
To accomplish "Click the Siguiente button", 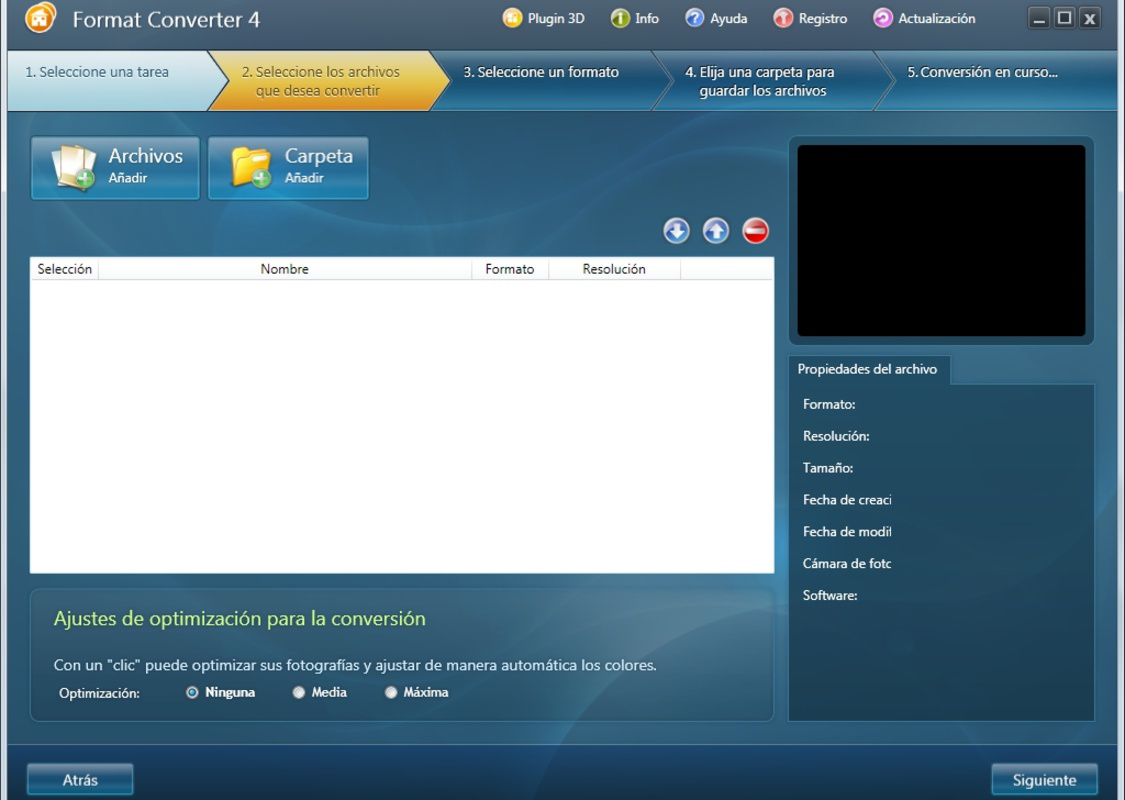I will pos(1045,780).
